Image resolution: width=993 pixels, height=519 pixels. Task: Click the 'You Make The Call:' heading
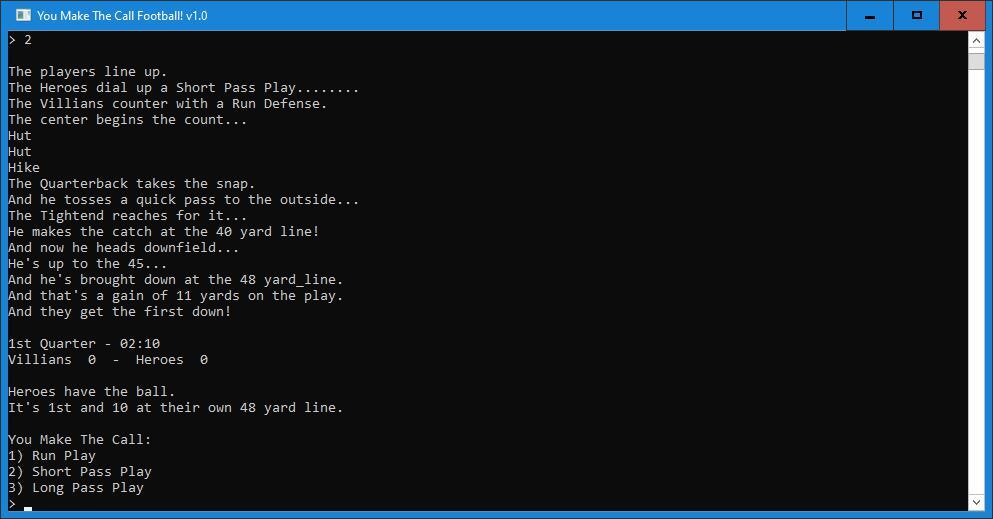(80, 439)
